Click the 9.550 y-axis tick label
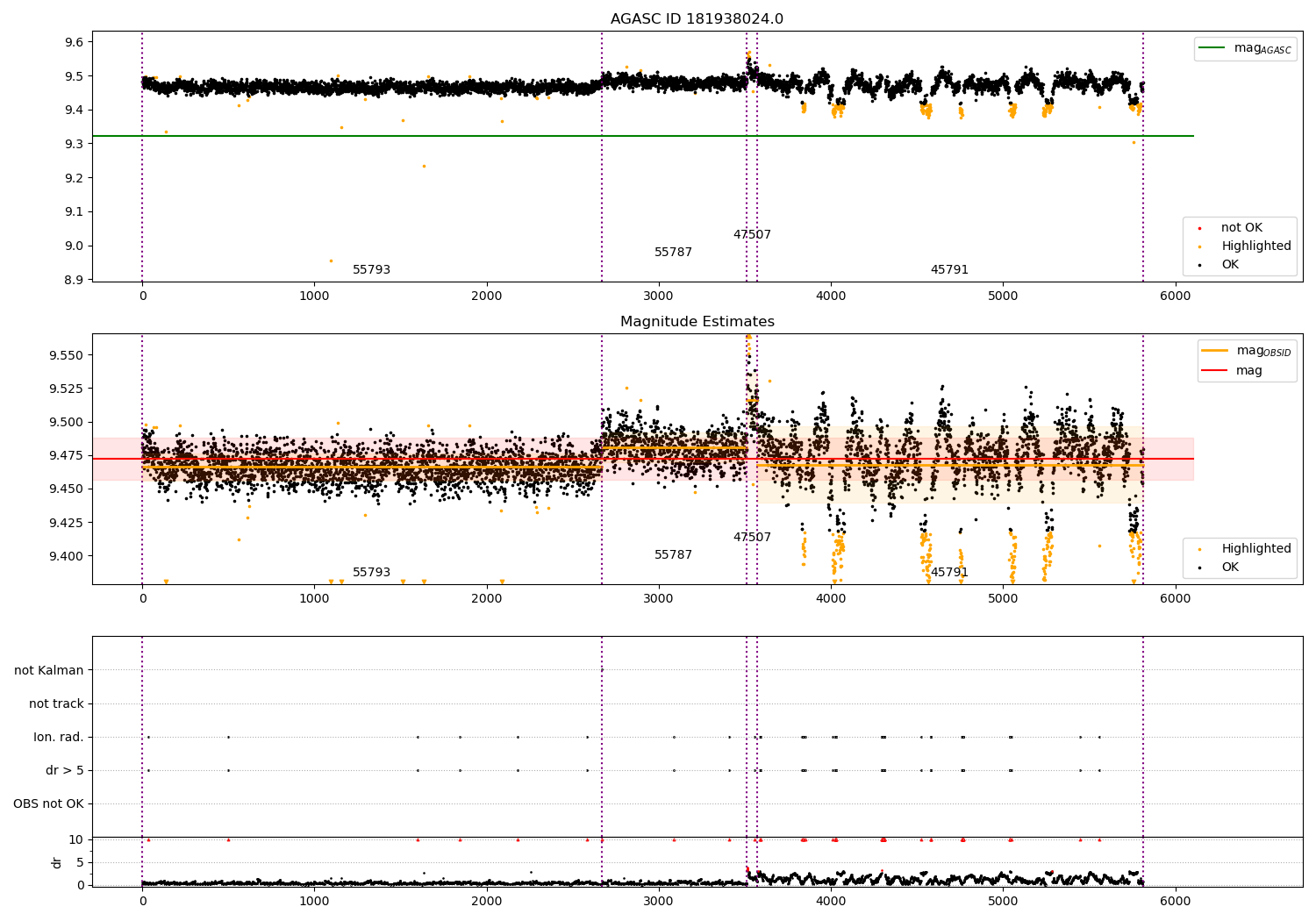The image size is (1316, 921). (67, 356)
